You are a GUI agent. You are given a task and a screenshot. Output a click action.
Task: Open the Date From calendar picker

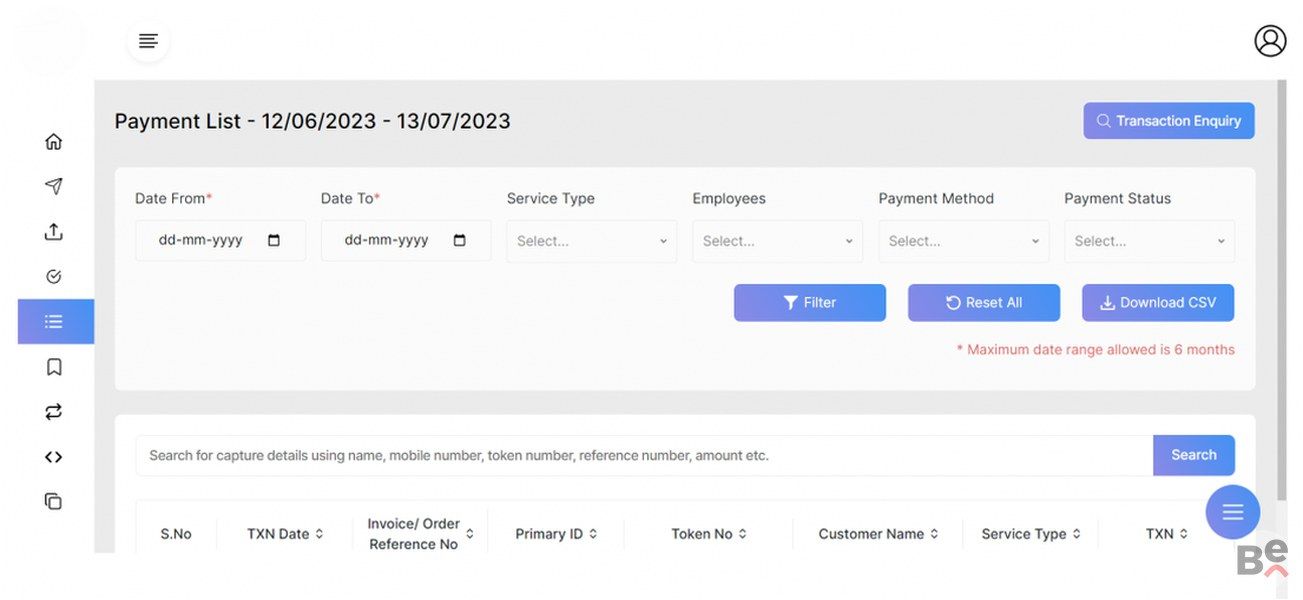(274, 241)
